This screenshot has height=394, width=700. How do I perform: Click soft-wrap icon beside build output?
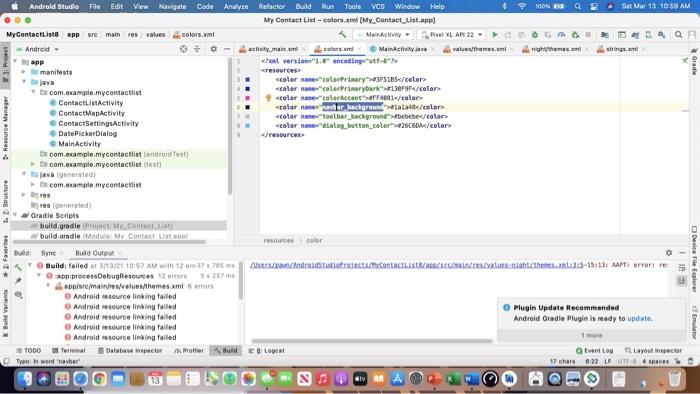pyautogui.click(x=682, y=267)
